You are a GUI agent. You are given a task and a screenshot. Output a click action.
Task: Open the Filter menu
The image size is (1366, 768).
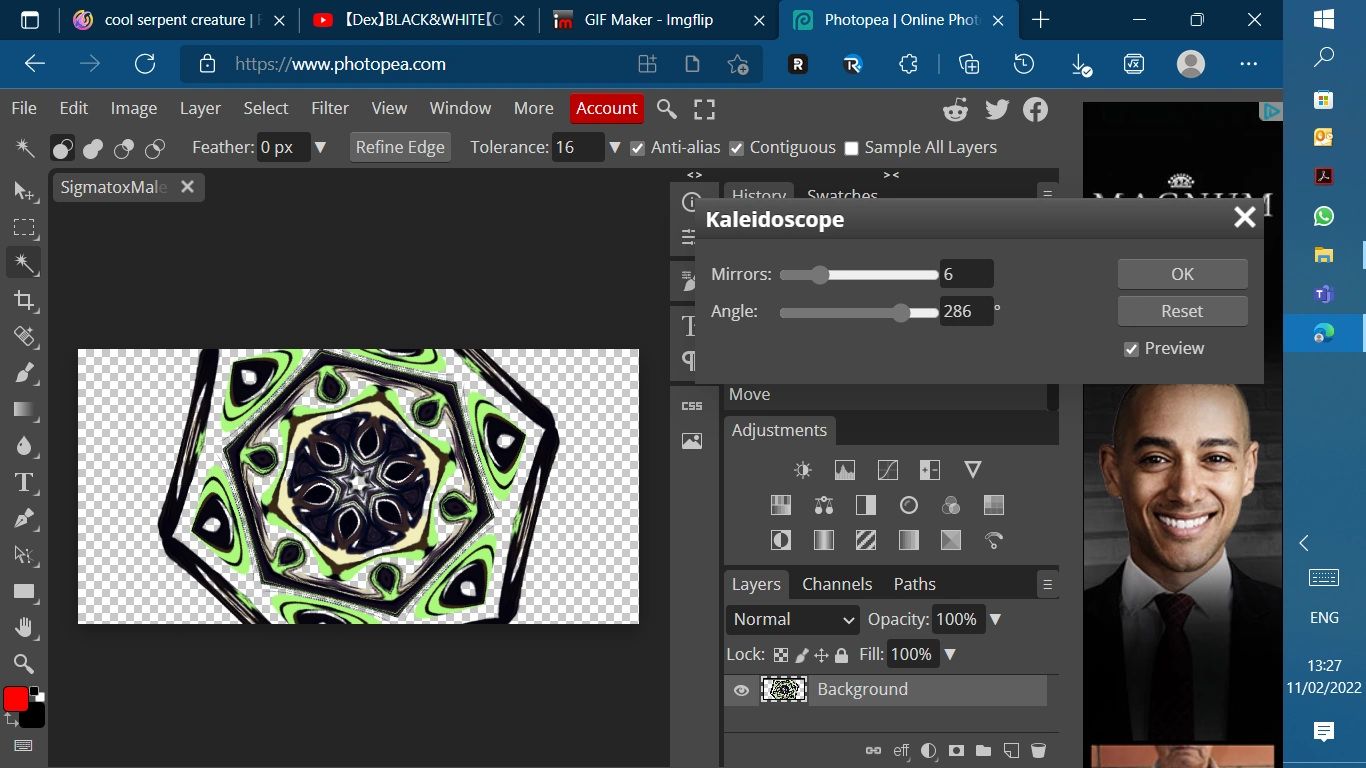[x=329, y=108]
